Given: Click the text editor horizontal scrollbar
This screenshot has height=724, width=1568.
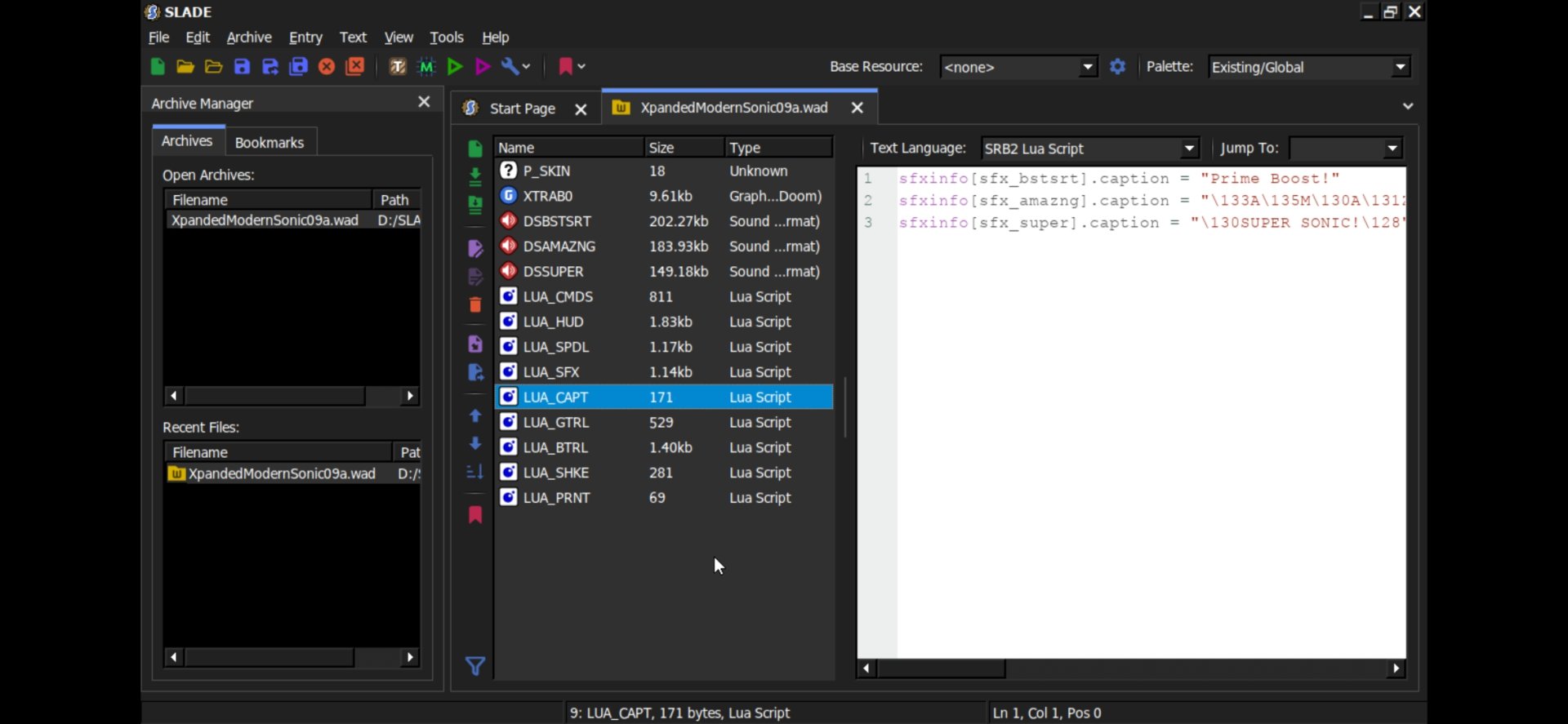Looking at the screenshot, I should click(x=1131, y=669).
